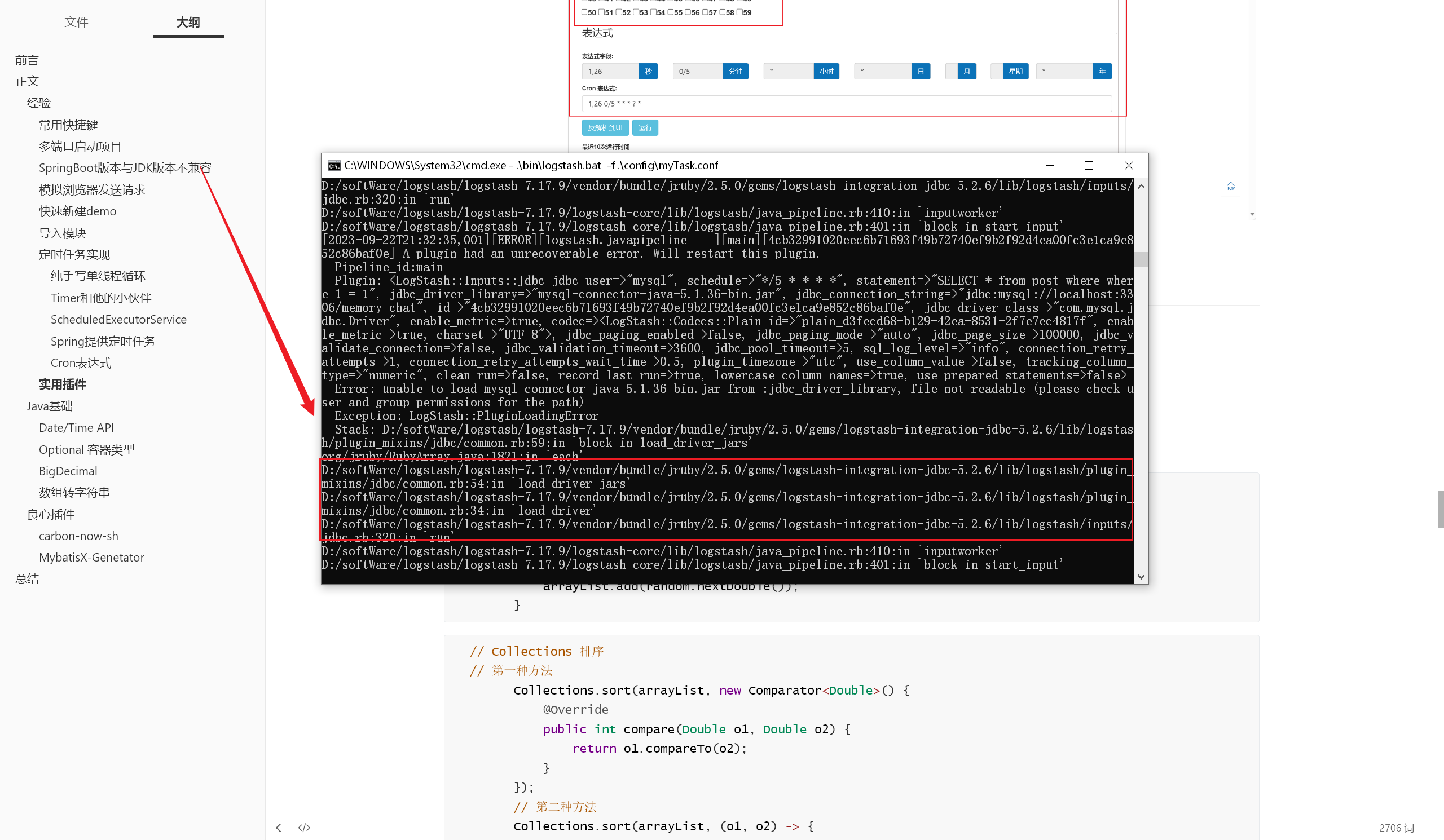Screen dimensions: 1444x840
Task: Open 正文 in the outline
Action: pyautogui.click(x=27, y=81)
